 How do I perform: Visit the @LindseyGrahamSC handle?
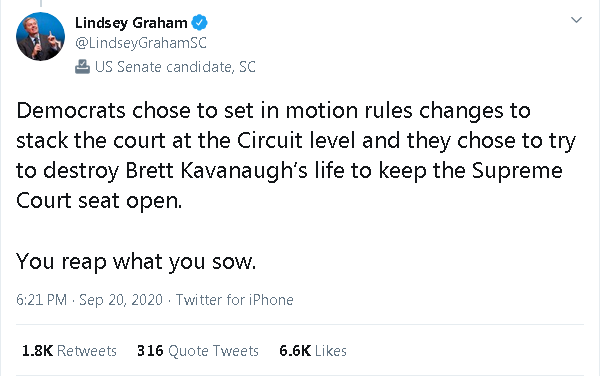[141, 43]
